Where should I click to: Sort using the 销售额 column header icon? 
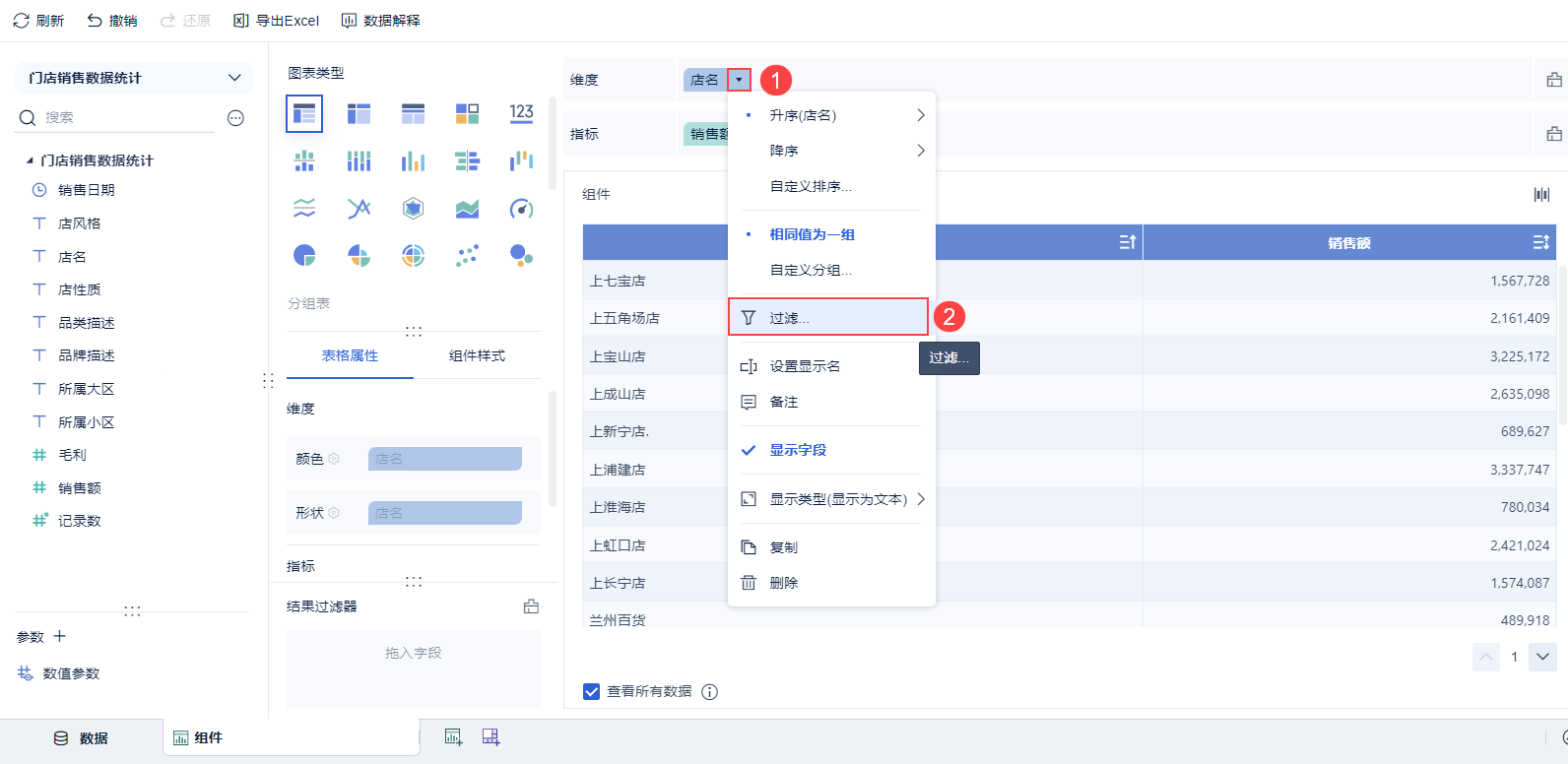(1541, 242)
